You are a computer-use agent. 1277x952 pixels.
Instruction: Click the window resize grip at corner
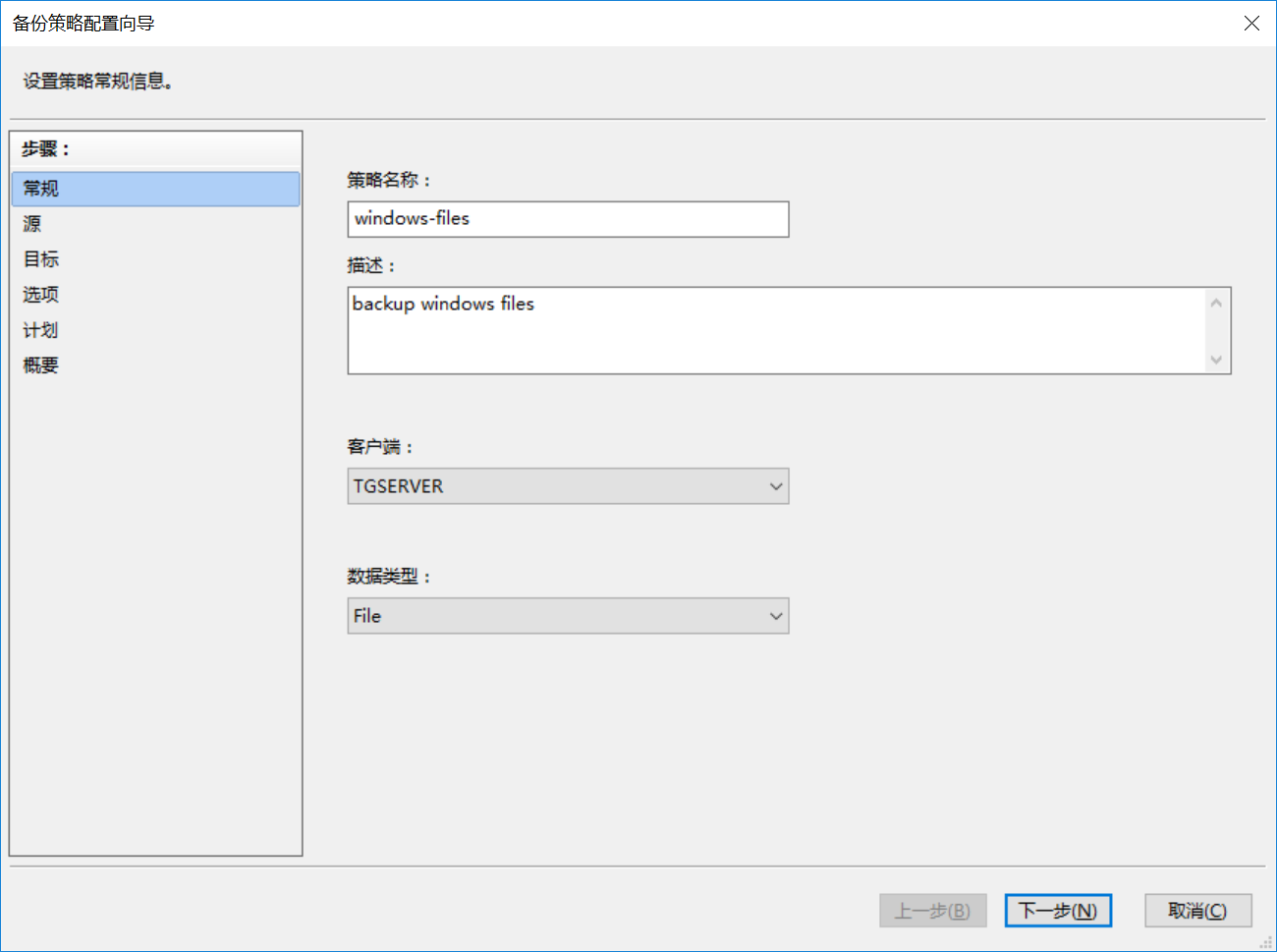pyautogui.click(x=1266, y=942)
